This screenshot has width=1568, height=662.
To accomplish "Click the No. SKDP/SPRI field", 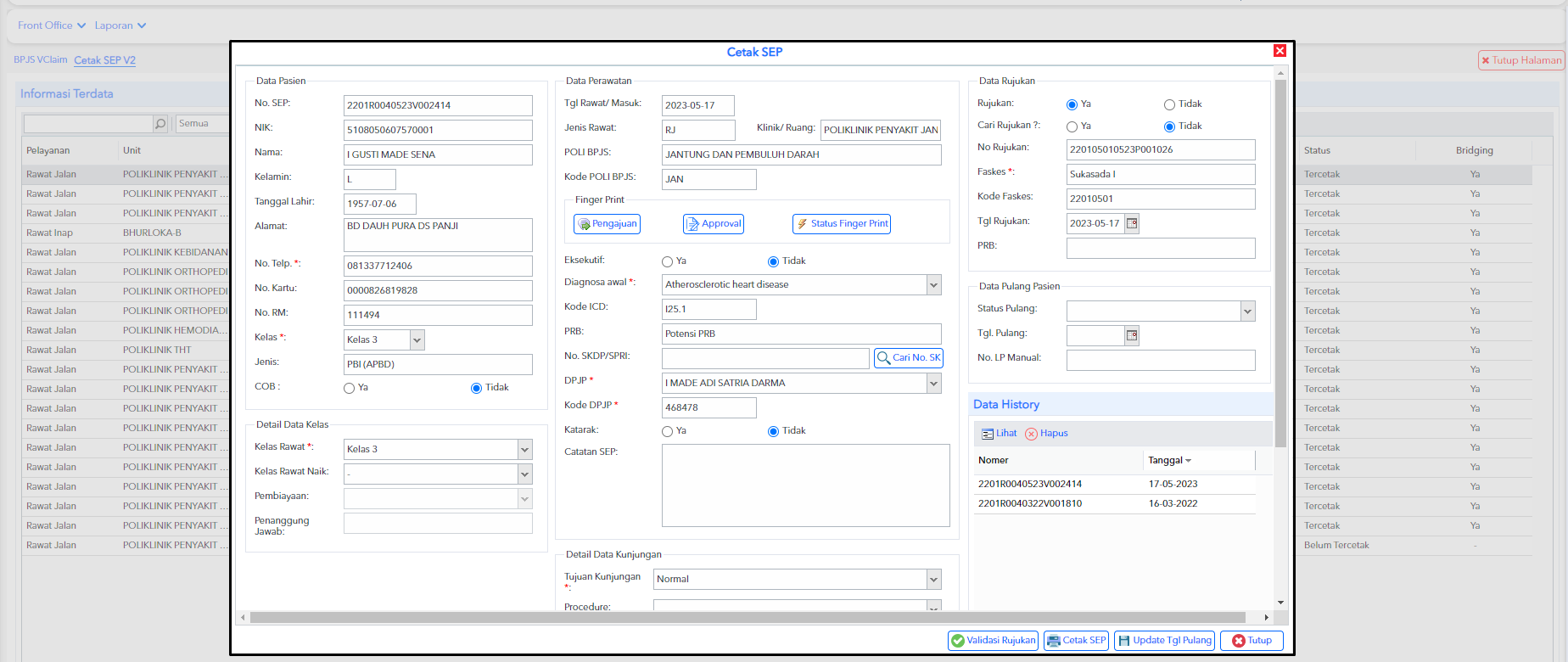I will [x=765, y=358].
